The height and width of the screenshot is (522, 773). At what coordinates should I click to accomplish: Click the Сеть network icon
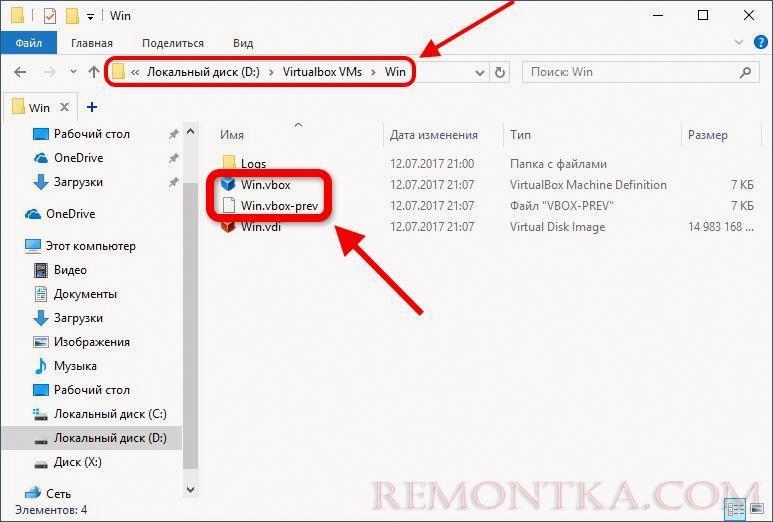[33, 493]
